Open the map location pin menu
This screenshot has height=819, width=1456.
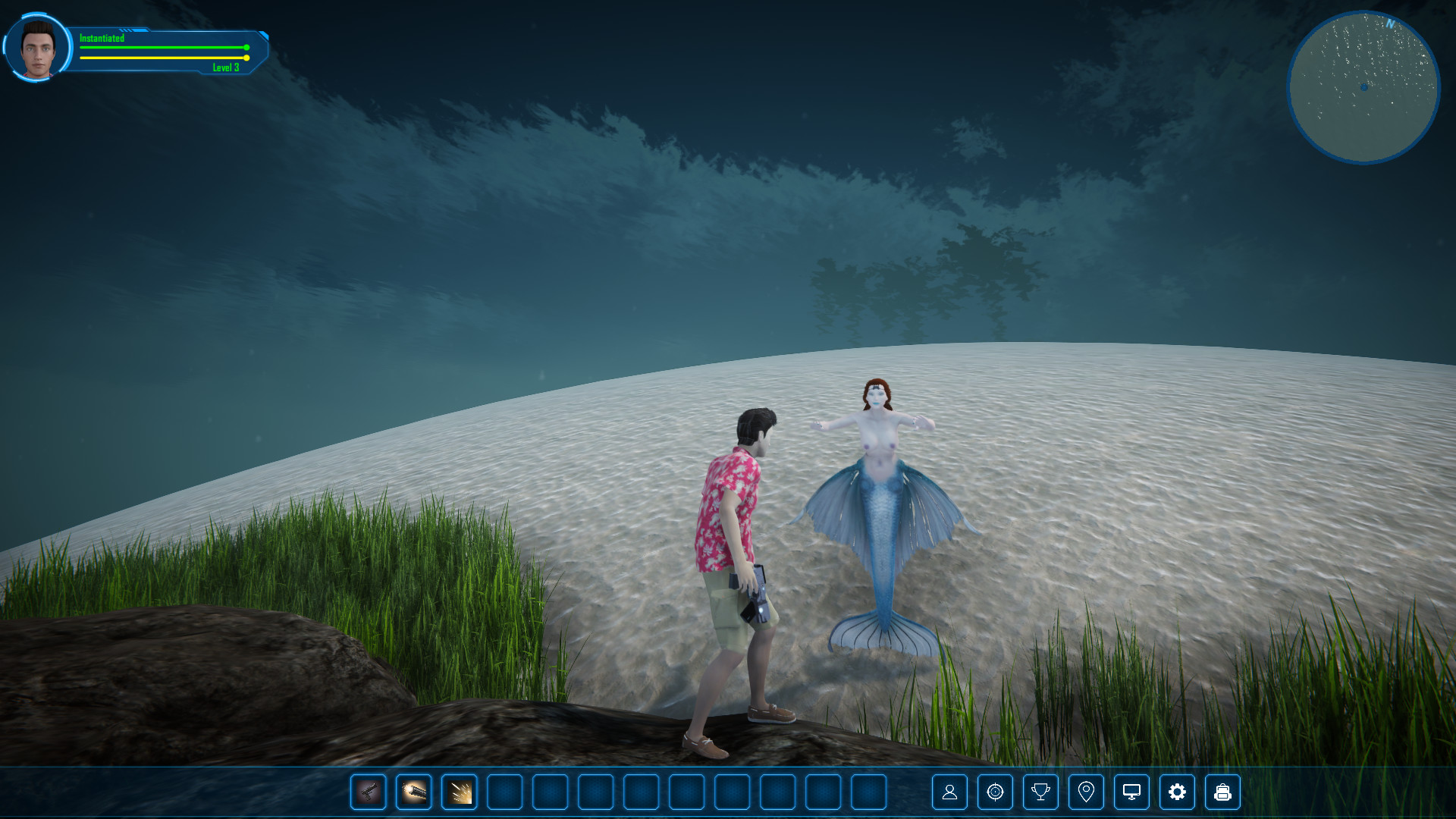tap(1086, 792)
